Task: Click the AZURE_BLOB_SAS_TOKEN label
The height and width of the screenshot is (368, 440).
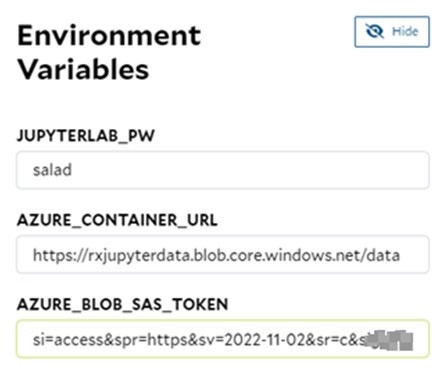Action: tap(122, 304)
